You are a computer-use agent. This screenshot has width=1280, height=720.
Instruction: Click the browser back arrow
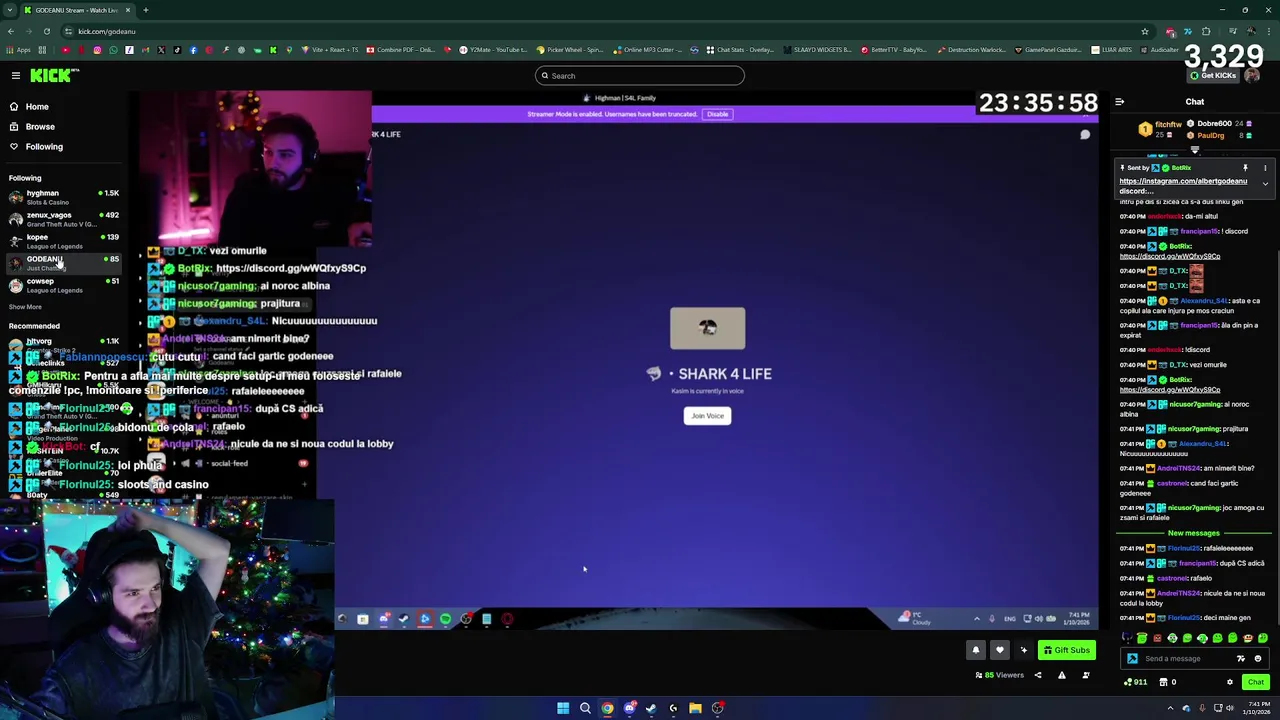click(10, 31)
